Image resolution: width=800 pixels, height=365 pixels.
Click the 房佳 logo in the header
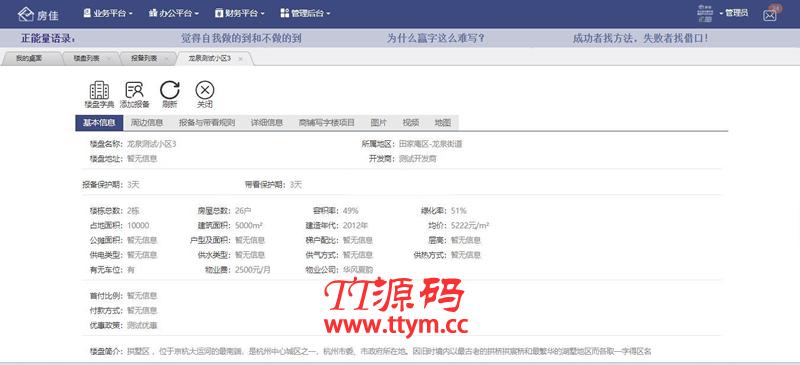pos(38,15)
